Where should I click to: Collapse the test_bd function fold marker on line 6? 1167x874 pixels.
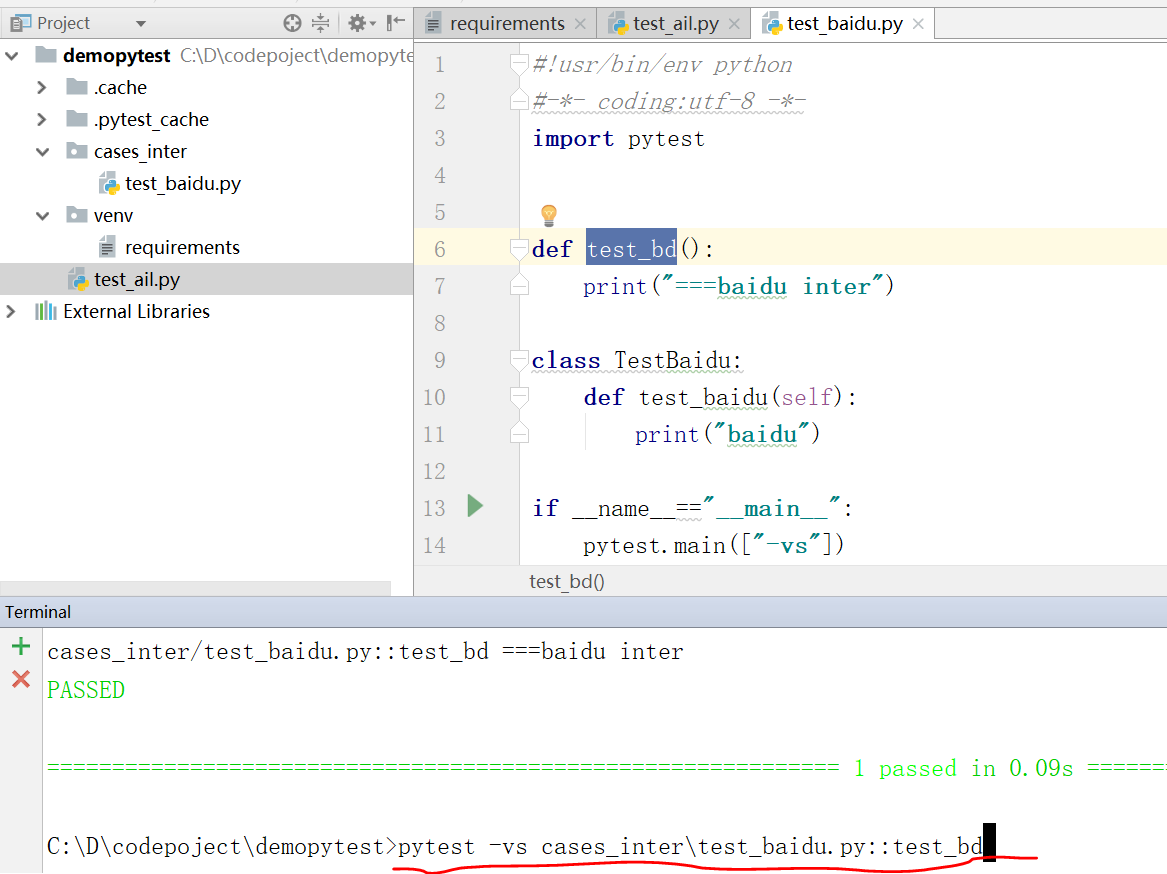519,249
